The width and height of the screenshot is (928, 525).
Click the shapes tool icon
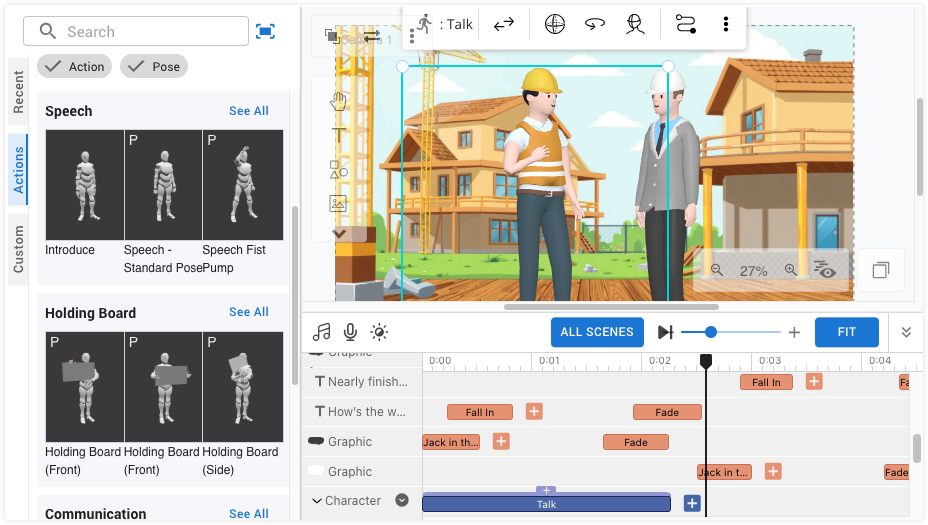pyautogui.click(x=339, y=169)
